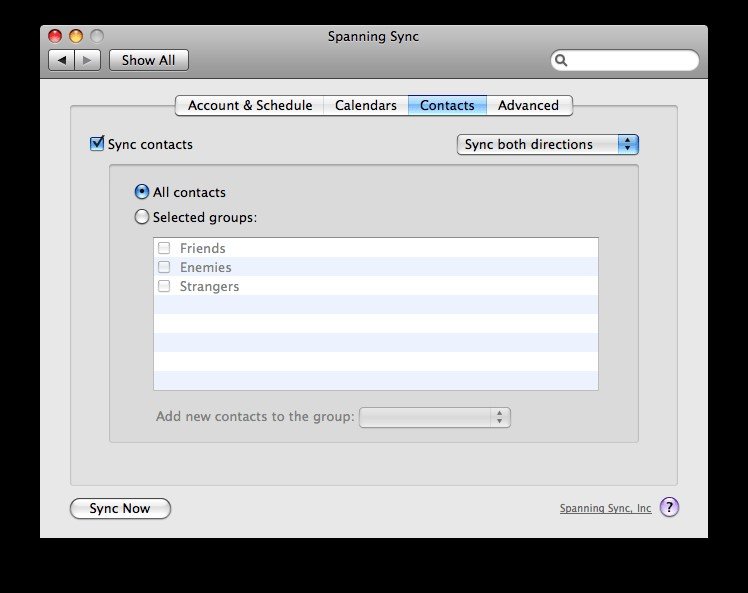Image resolution: width=748 pixels, height=593 pixels.
Task: Tick the Enemies group checkbox
Action: [164, 267]
